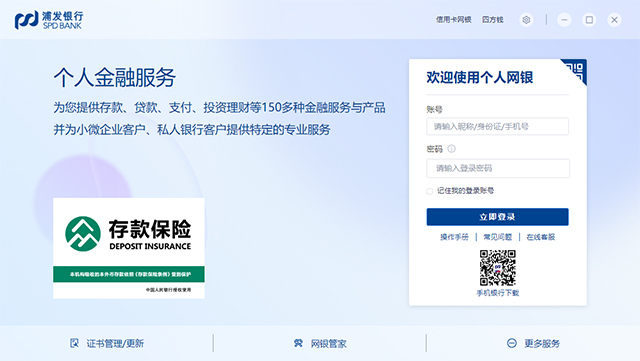Click the SPD Bank logo
This screenshot has width=640, height=361.
pos(49,20)
